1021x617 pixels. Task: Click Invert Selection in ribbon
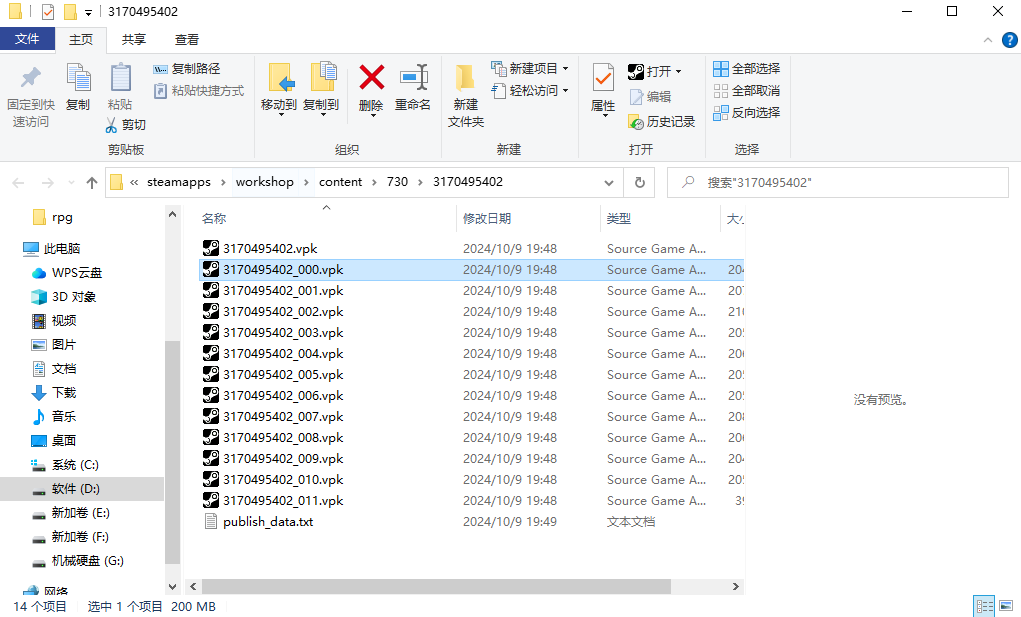pyautogui.click(x=746, y=113)
